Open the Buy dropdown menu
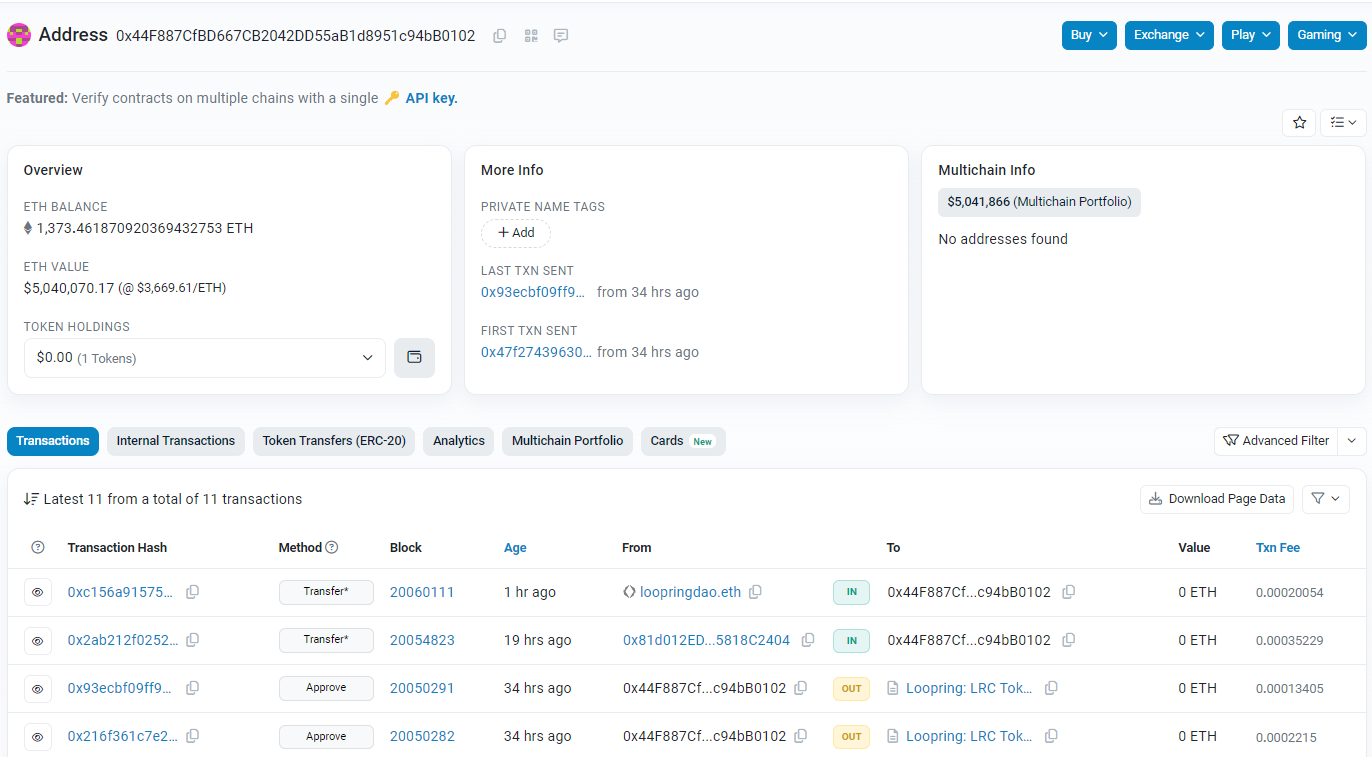 (x=1089, y=35)
